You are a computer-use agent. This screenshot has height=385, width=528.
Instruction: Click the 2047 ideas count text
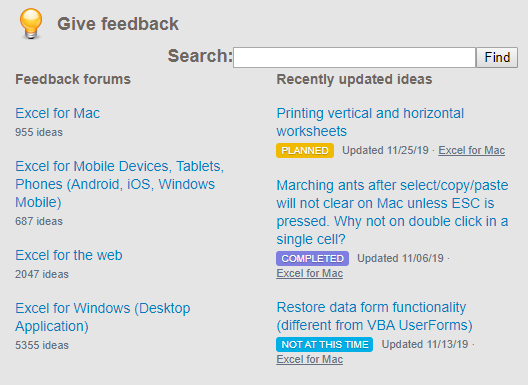click(x=42, y=274)
